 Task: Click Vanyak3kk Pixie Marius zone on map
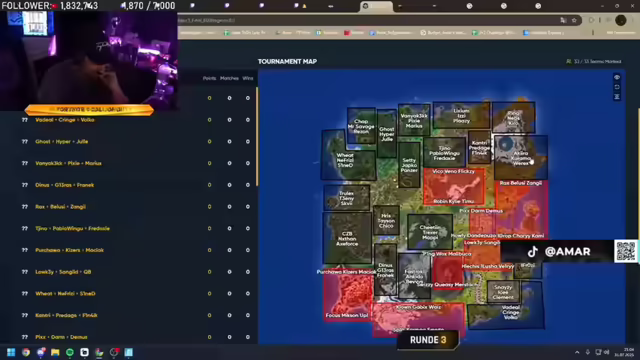tap(414, 120)
